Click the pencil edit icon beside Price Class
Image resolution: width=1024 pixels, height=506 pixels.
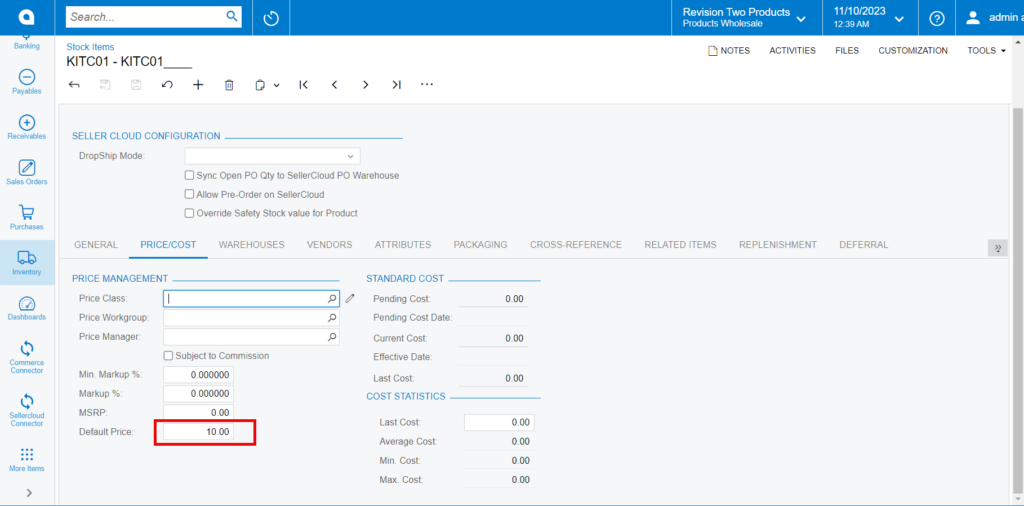(350, 298)
